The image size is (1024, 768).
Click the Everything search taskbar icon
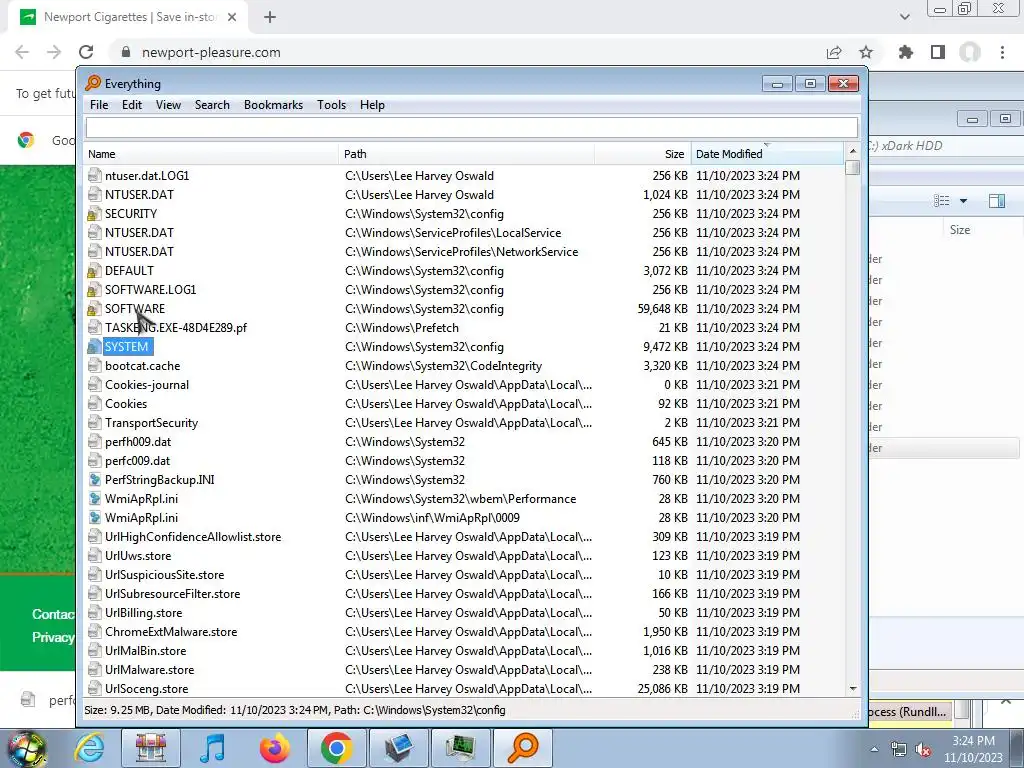(x=522, y=748)
